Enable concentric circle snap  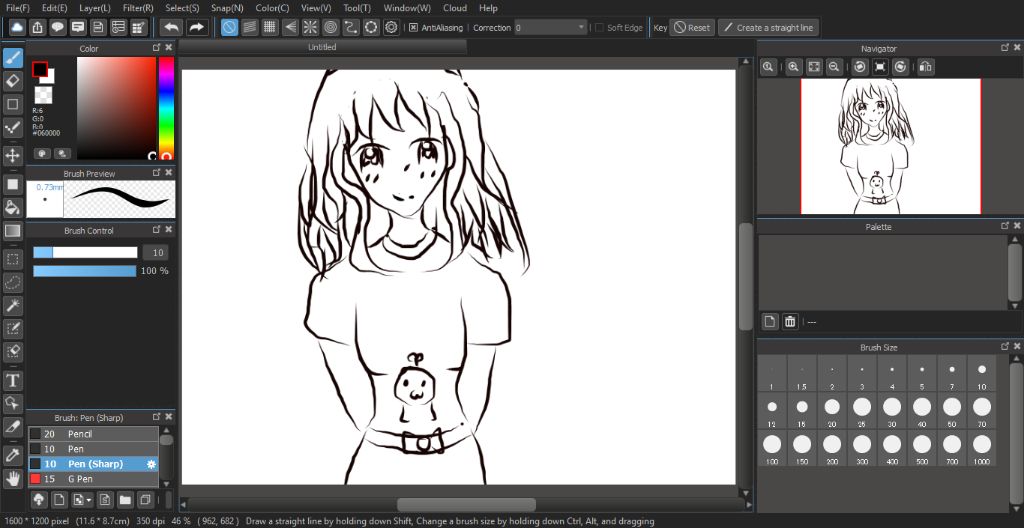330,27
